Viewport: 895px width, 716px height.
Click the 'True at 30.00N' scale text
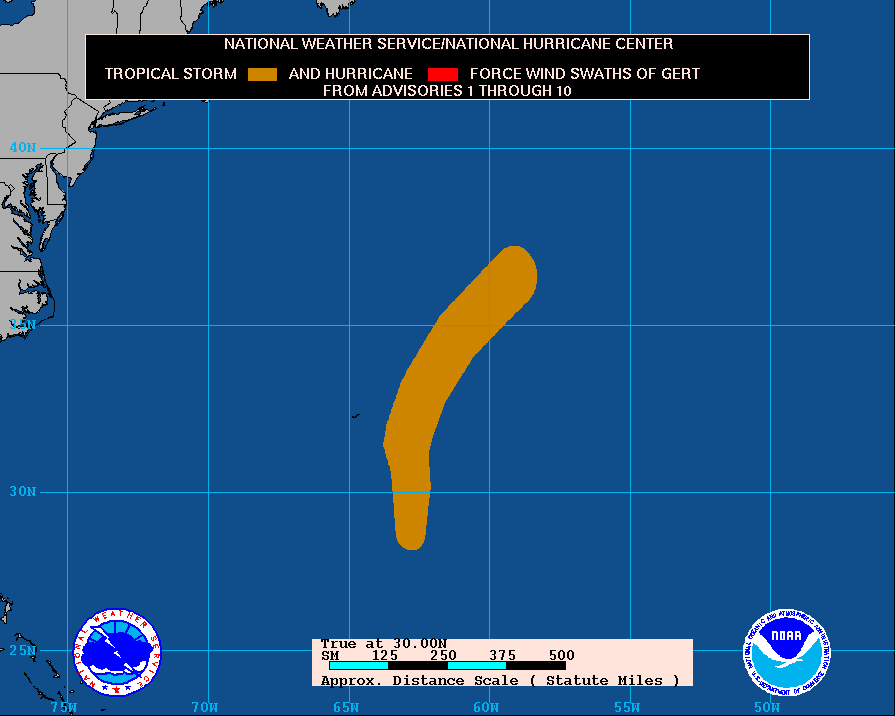tap(384, 643)
